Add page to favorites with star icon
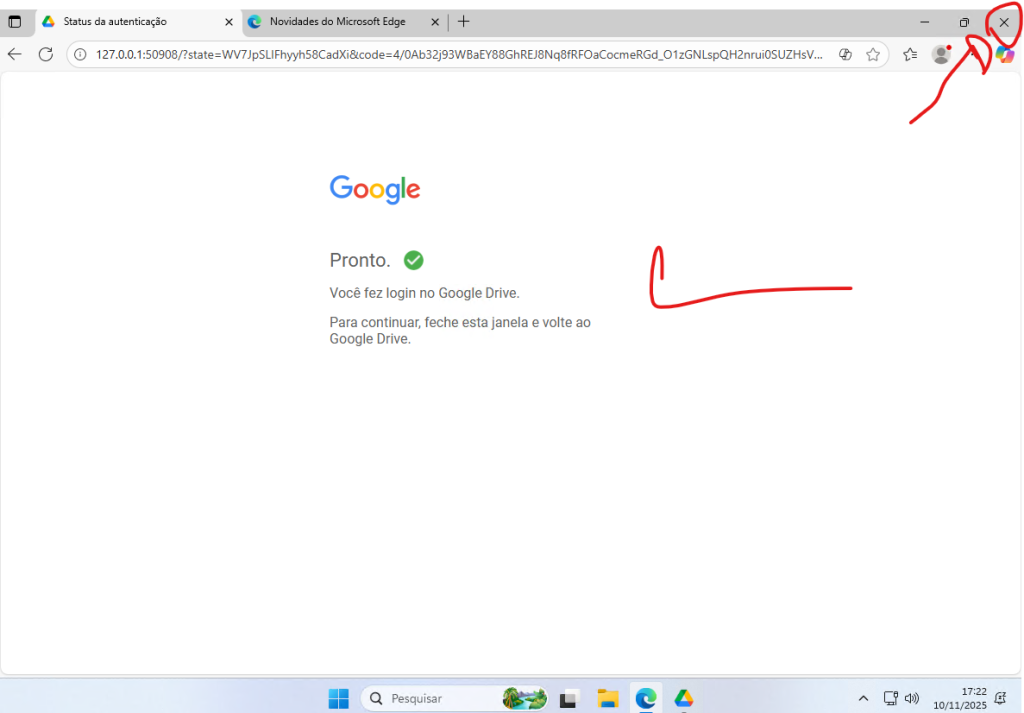1024x713 pixels. 873,55
